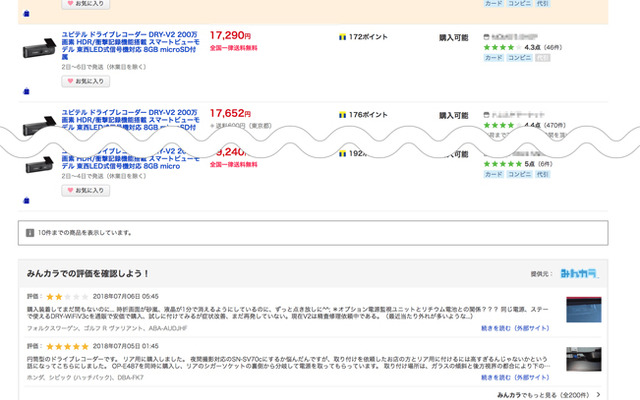Click the コンビニ payment tag under the 5点 rating
Image resolution: width=640 pixels, height=400 pixels.
tap(519, 175)
